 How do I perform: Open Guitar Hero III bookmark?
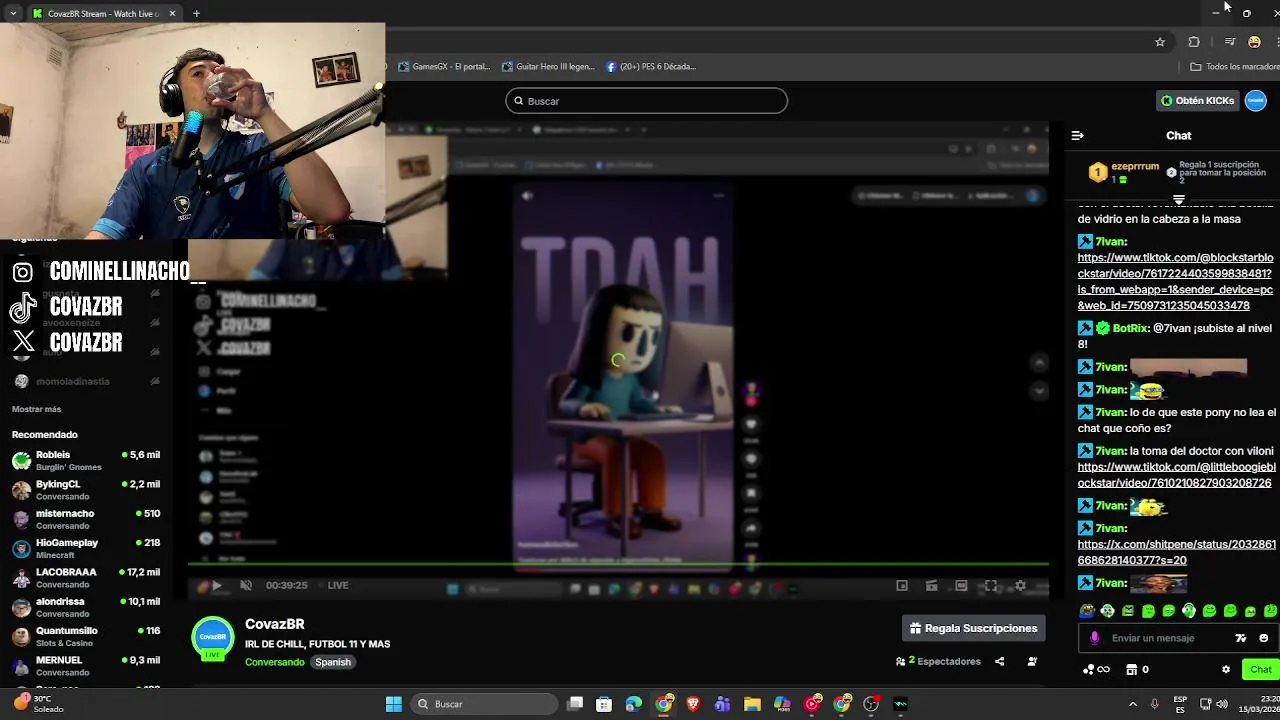[548, 67]
